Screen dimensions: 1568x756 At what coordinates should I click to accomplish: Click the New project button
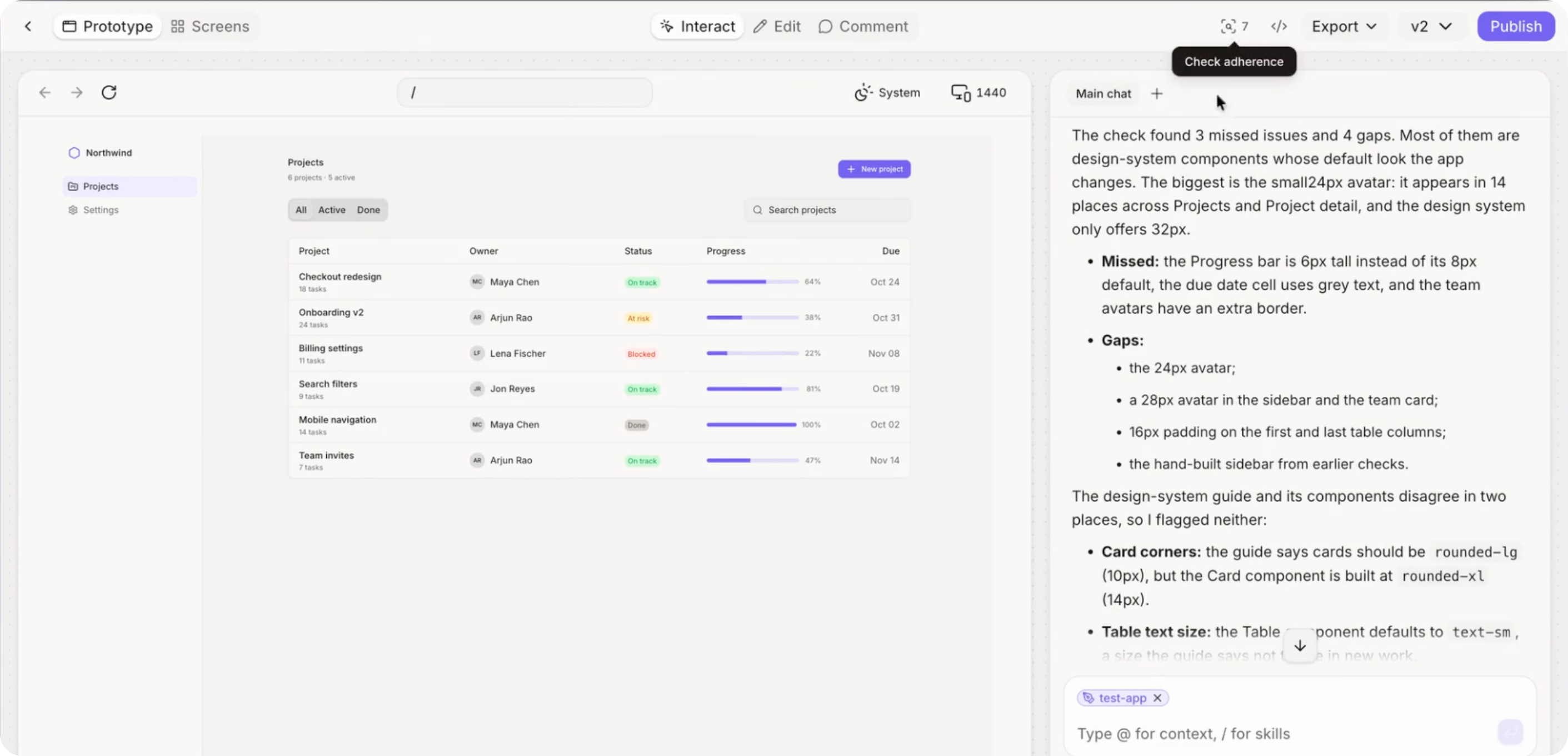point(874,169)
